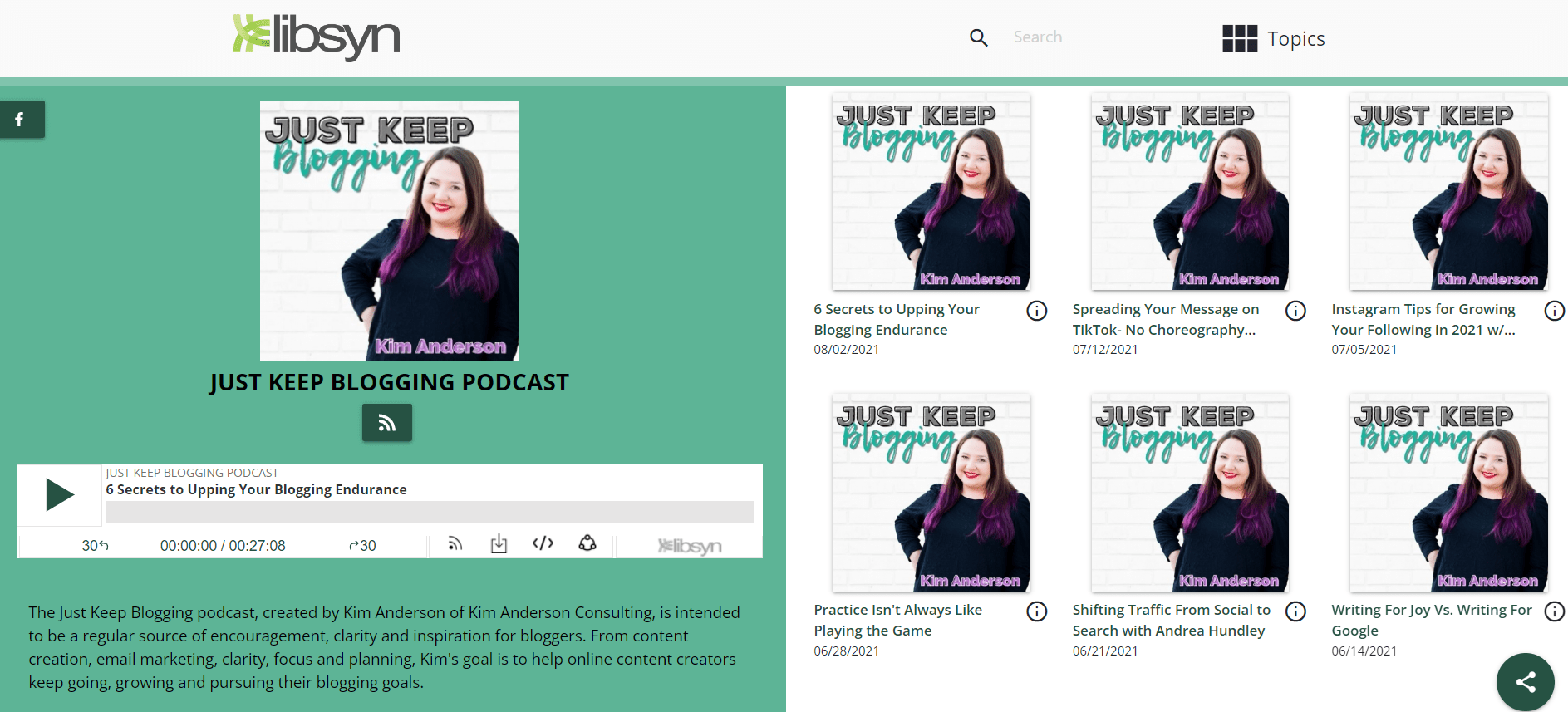The width and height of the screenshot is (1568, 712).
Task: Show info for Spreading Your Message on TikTok
Action: (1295, 311)
